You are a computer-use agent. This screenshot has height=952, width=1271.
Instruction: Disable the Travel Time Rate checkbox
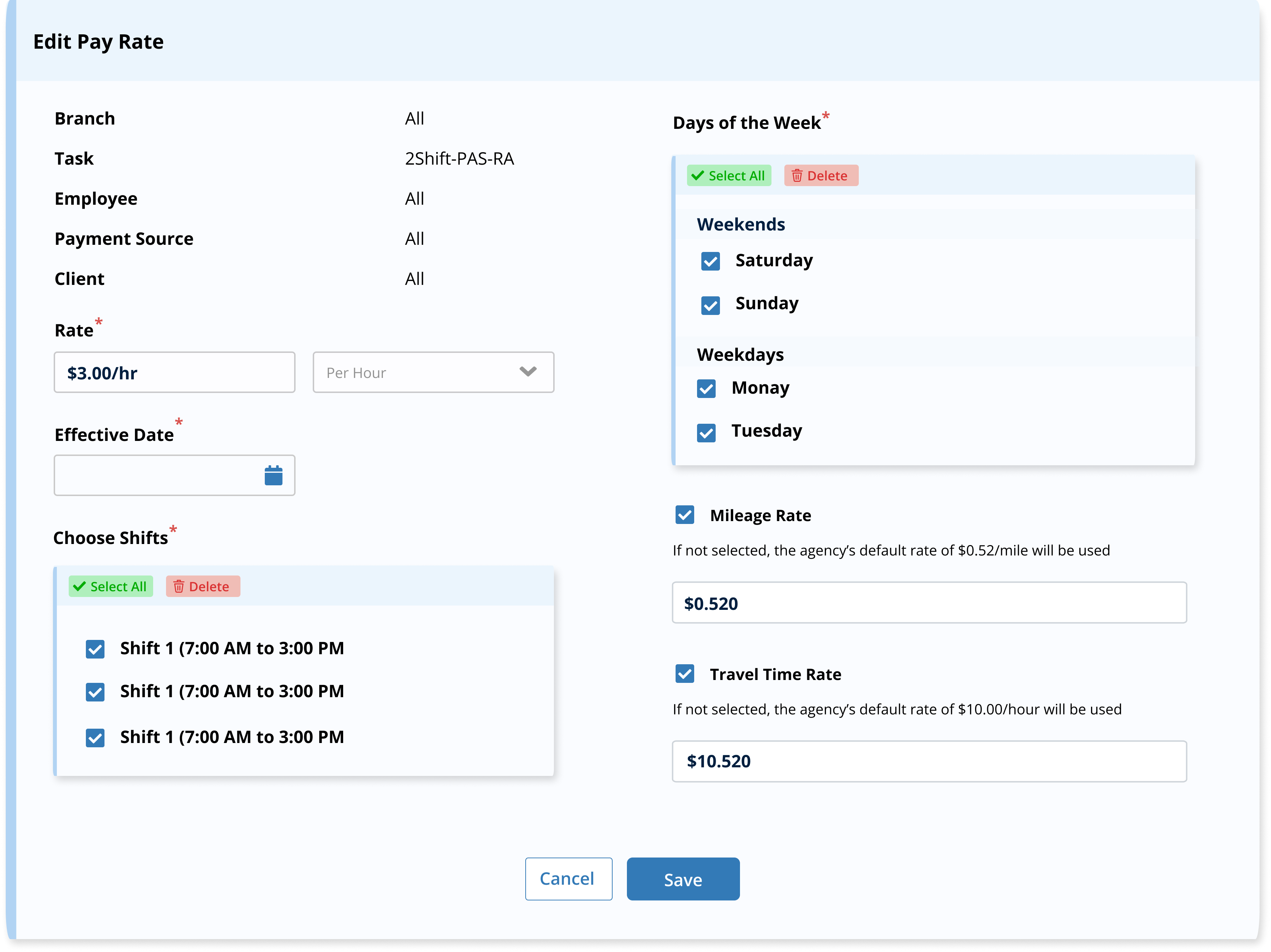[x=685, y=673]
